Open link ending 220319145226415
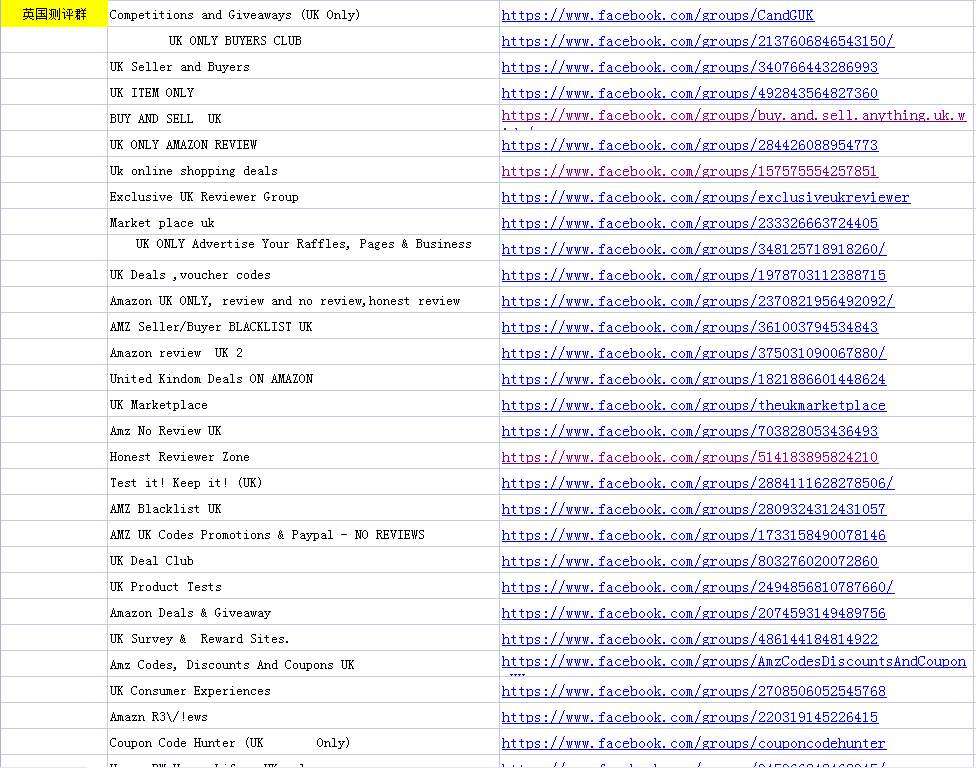This screenshot has height=768, width=976. coord(690,717)
